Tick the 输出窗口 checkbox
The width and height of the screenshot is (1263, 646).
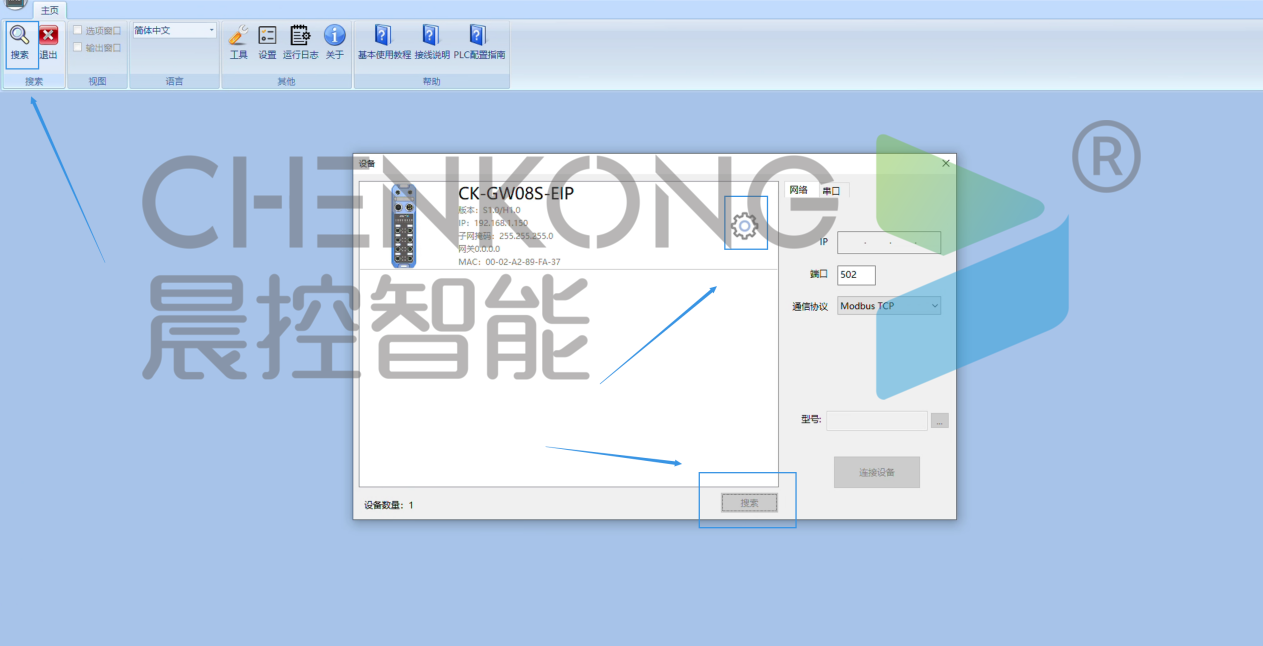coord(78,47)
